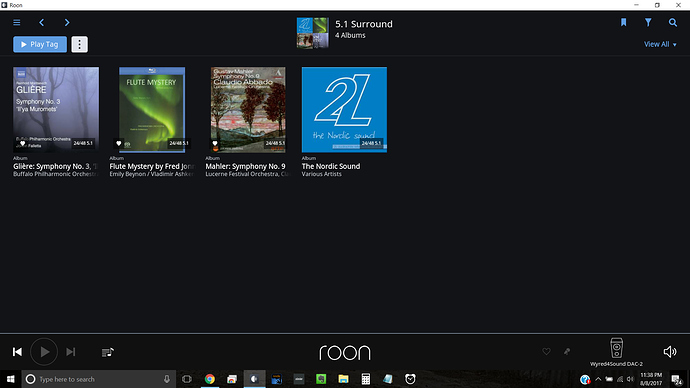Click the Cortana microphone icon
690x388 pixels.
click(x=167, y=379)
